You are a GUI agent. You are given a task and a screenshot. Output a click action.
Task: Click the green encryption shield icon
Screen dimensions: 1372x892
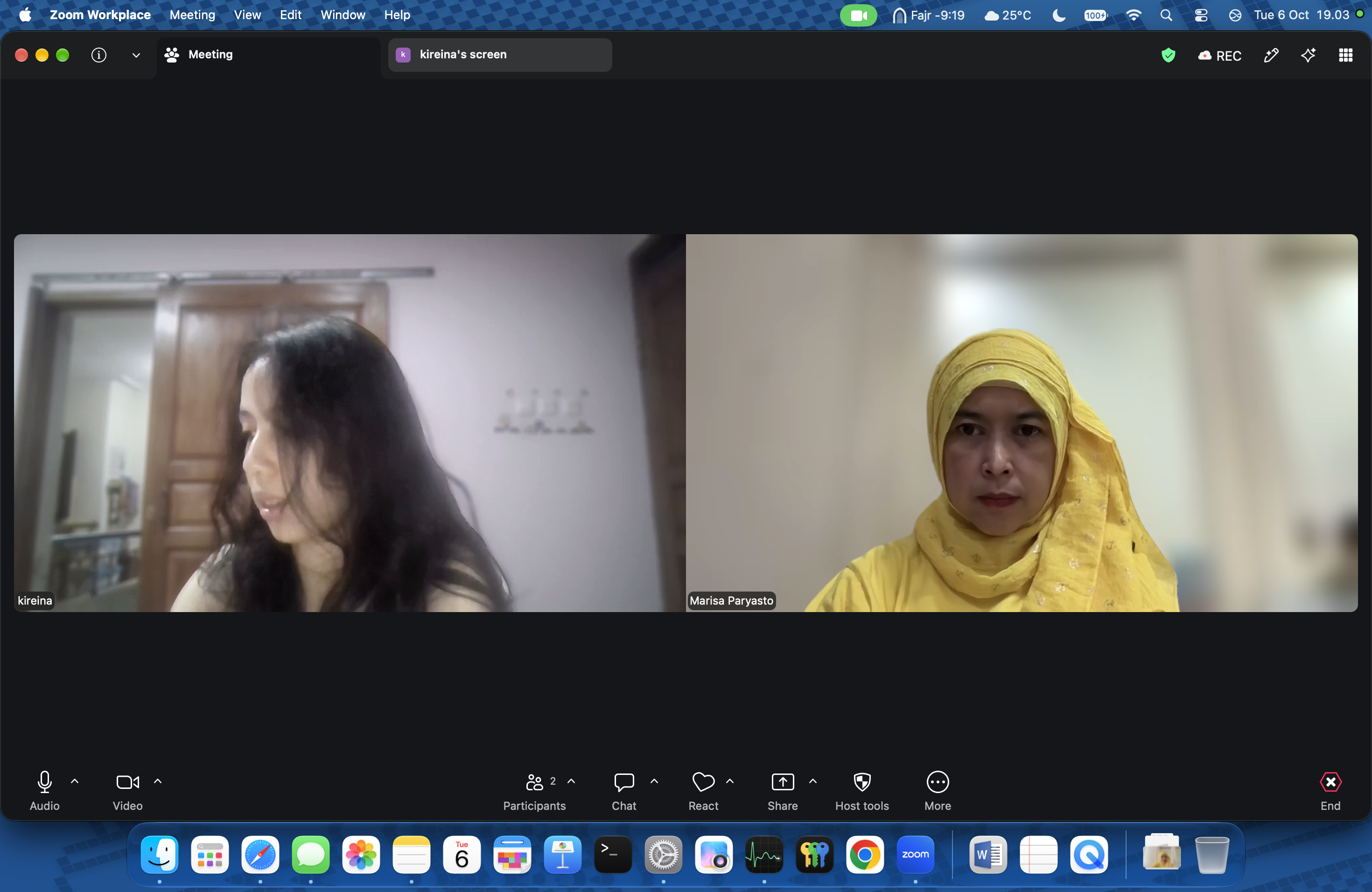click(x=1168, y=56)
